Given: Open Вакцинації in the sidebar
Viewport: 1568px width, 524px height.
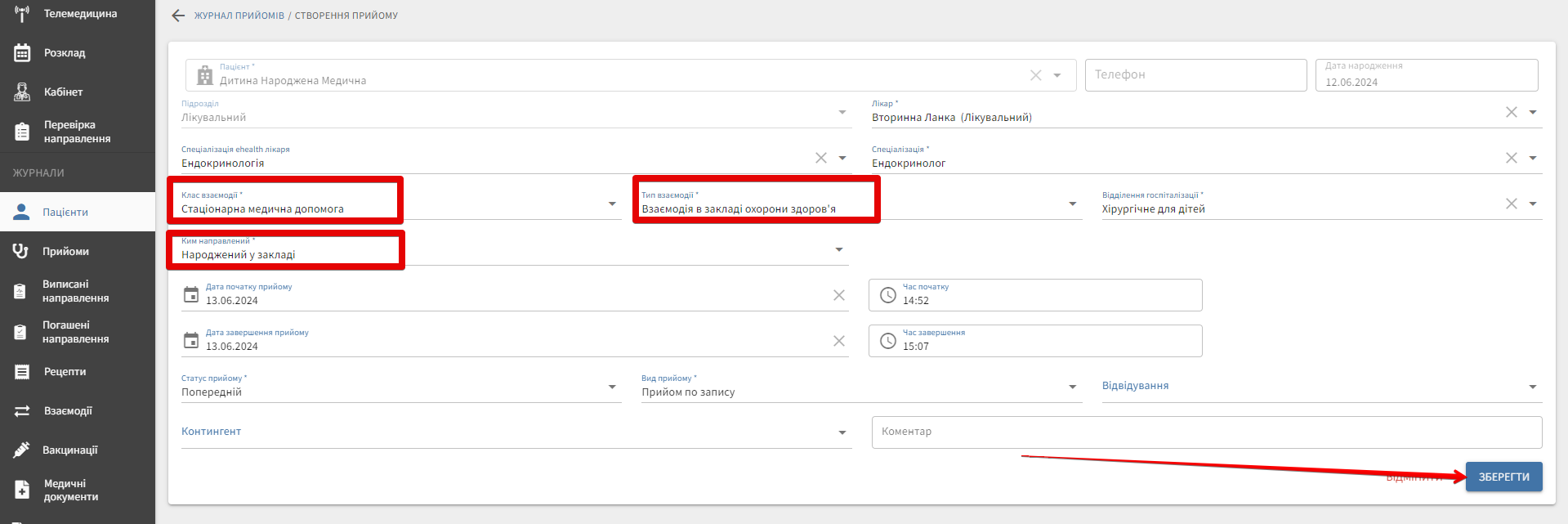Looking at the screenshot, I should tap(78, 450).
